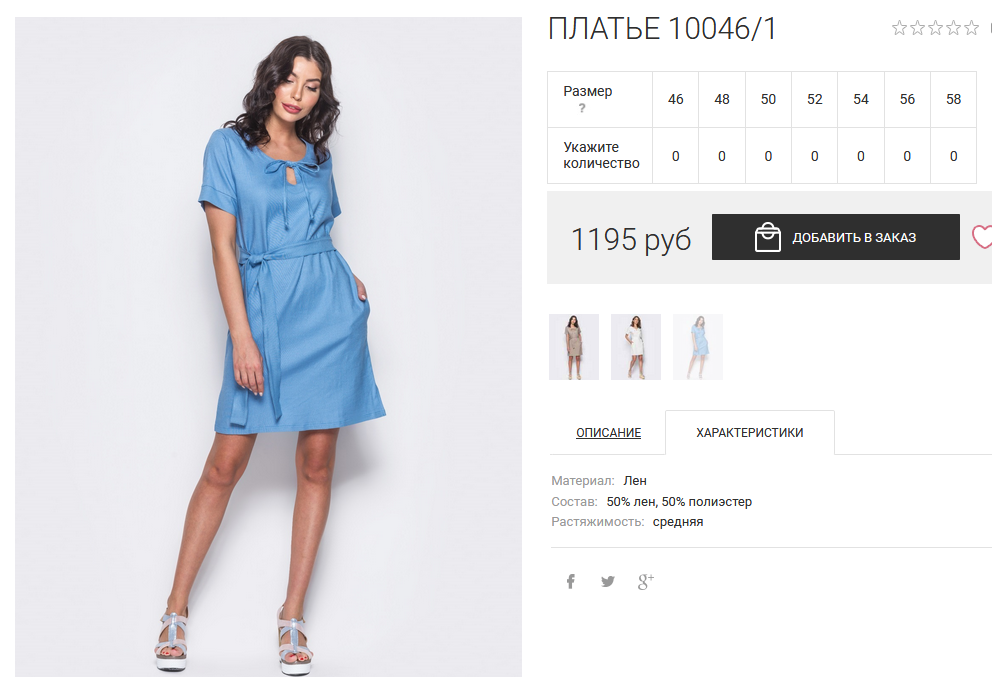
Task: Add dress to favorites heart icon
Action: [x=982, y=237]
